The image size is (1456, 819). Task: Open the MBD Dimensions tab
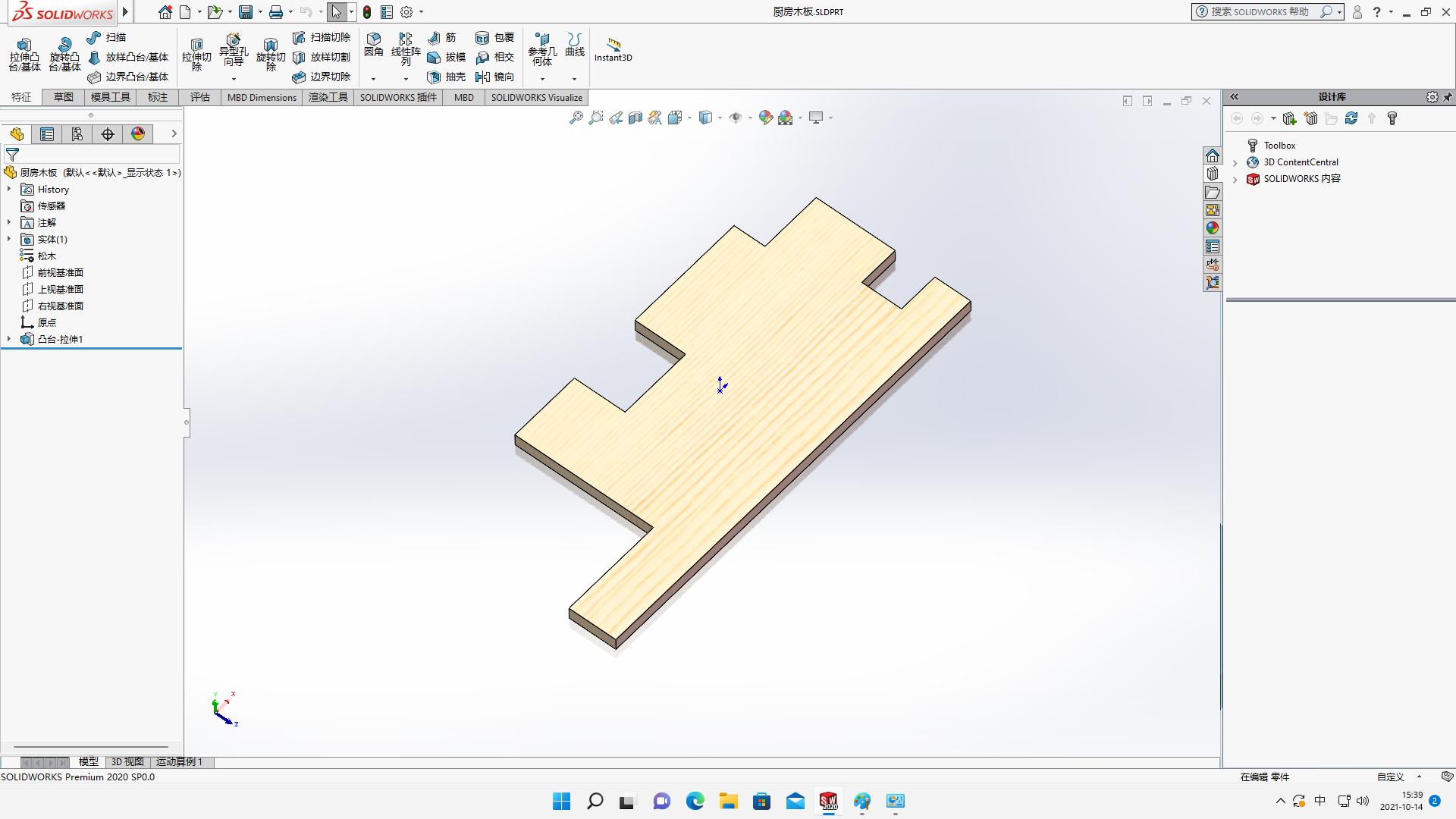tap(262, 97)
